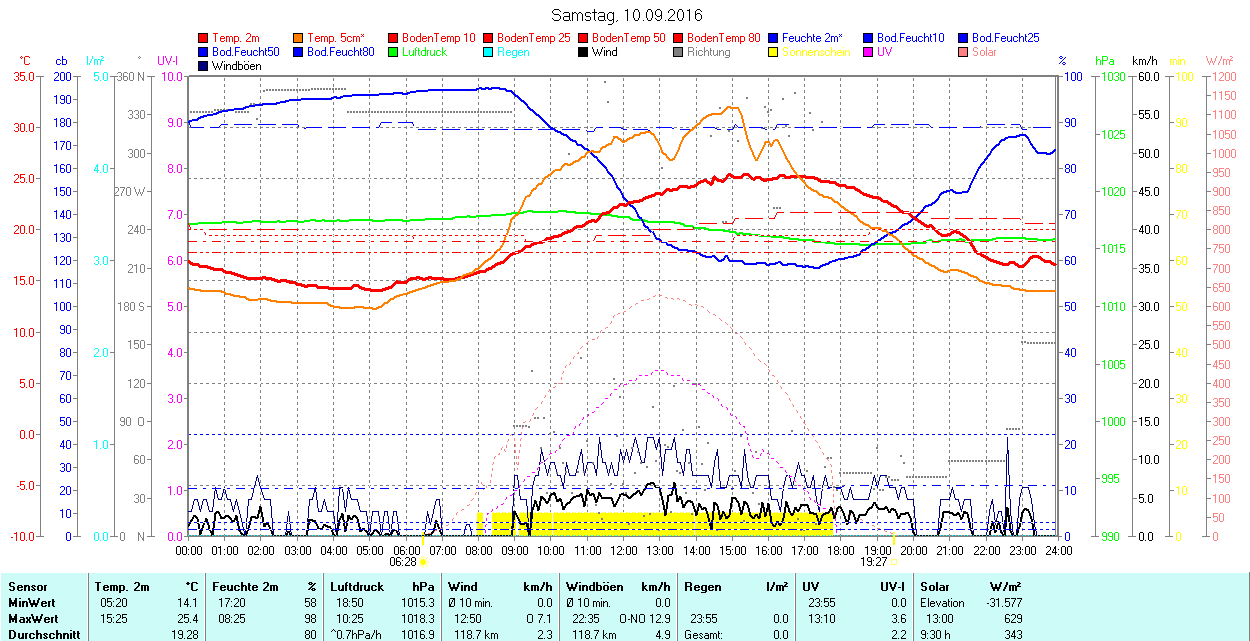Select the BodenTemp 10 legend label
The width and height of the screenshot is (1250, 641).
click(x=439, y=37)
